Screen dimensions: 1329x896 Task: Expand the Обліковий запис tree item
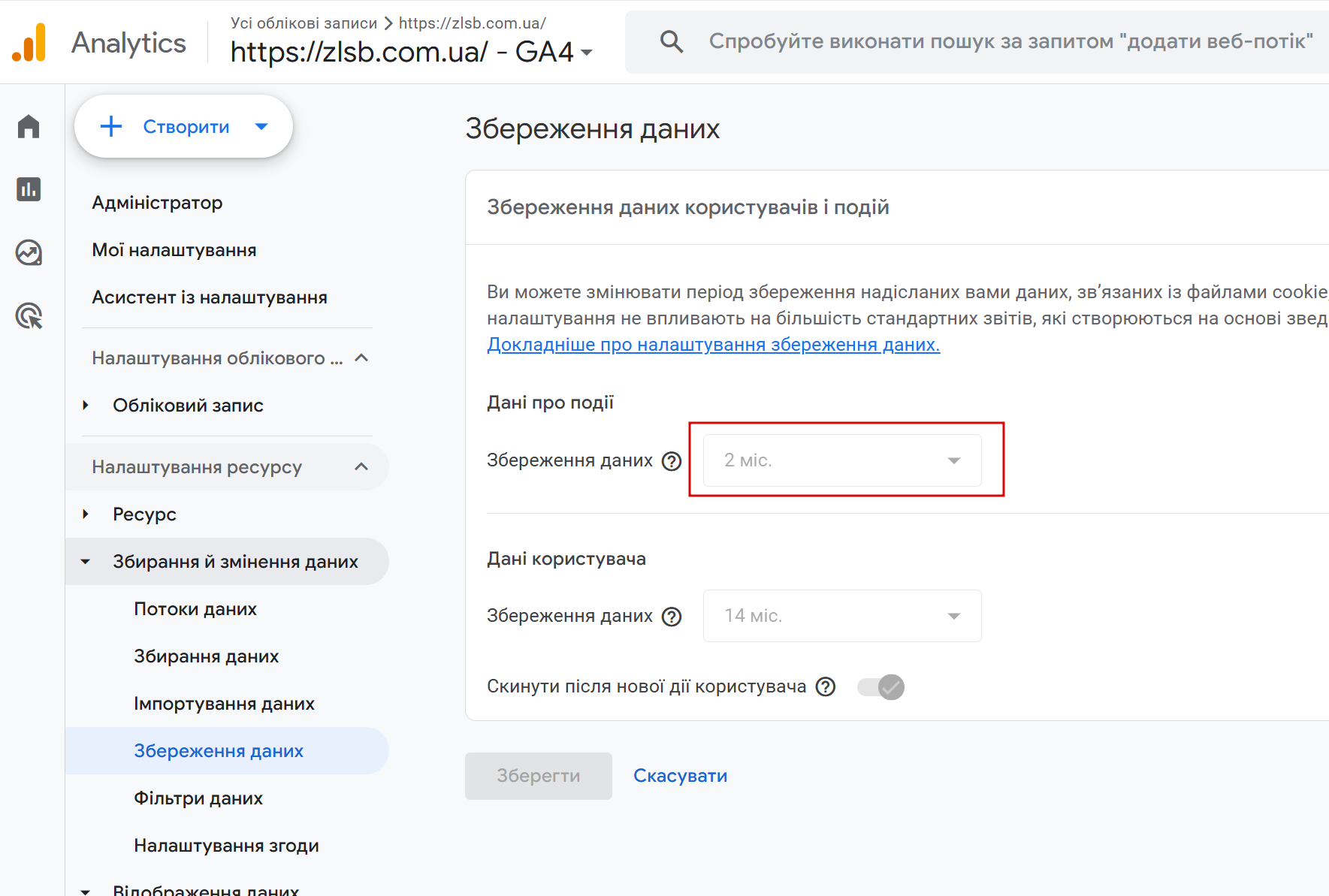pos(86,406)
